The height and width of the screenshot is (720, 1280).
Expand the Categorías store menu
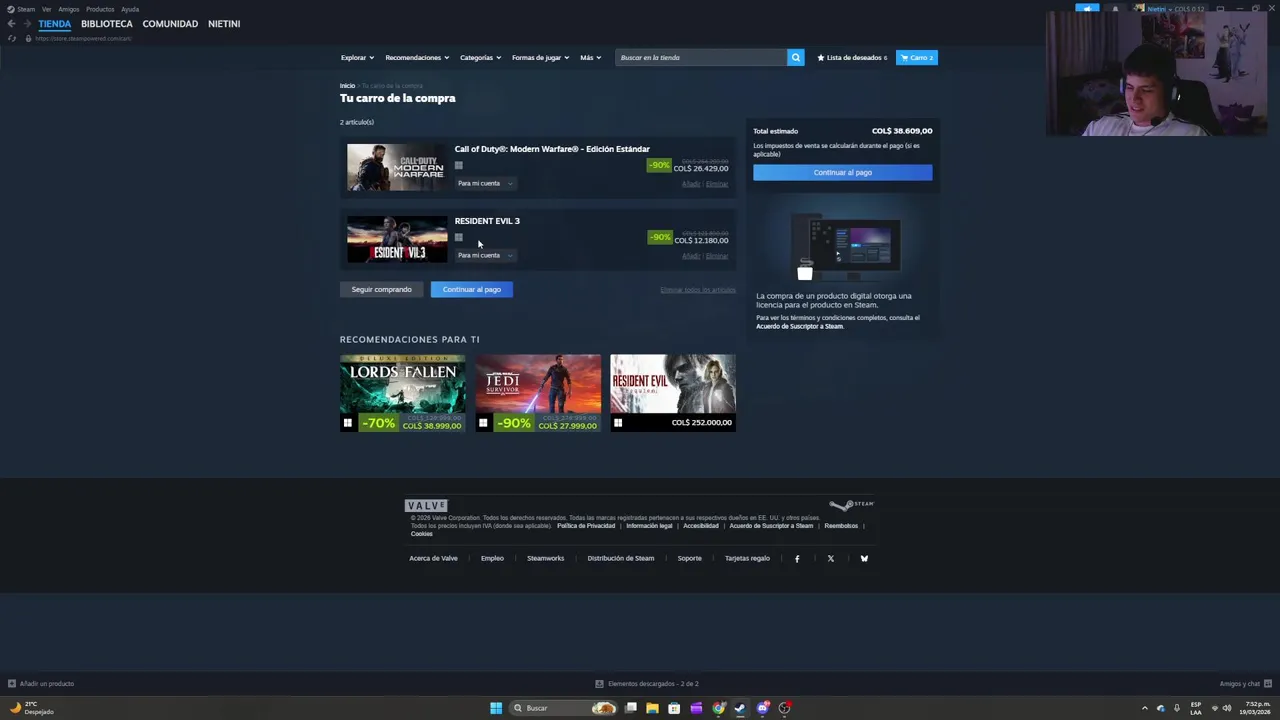[480, 58]
